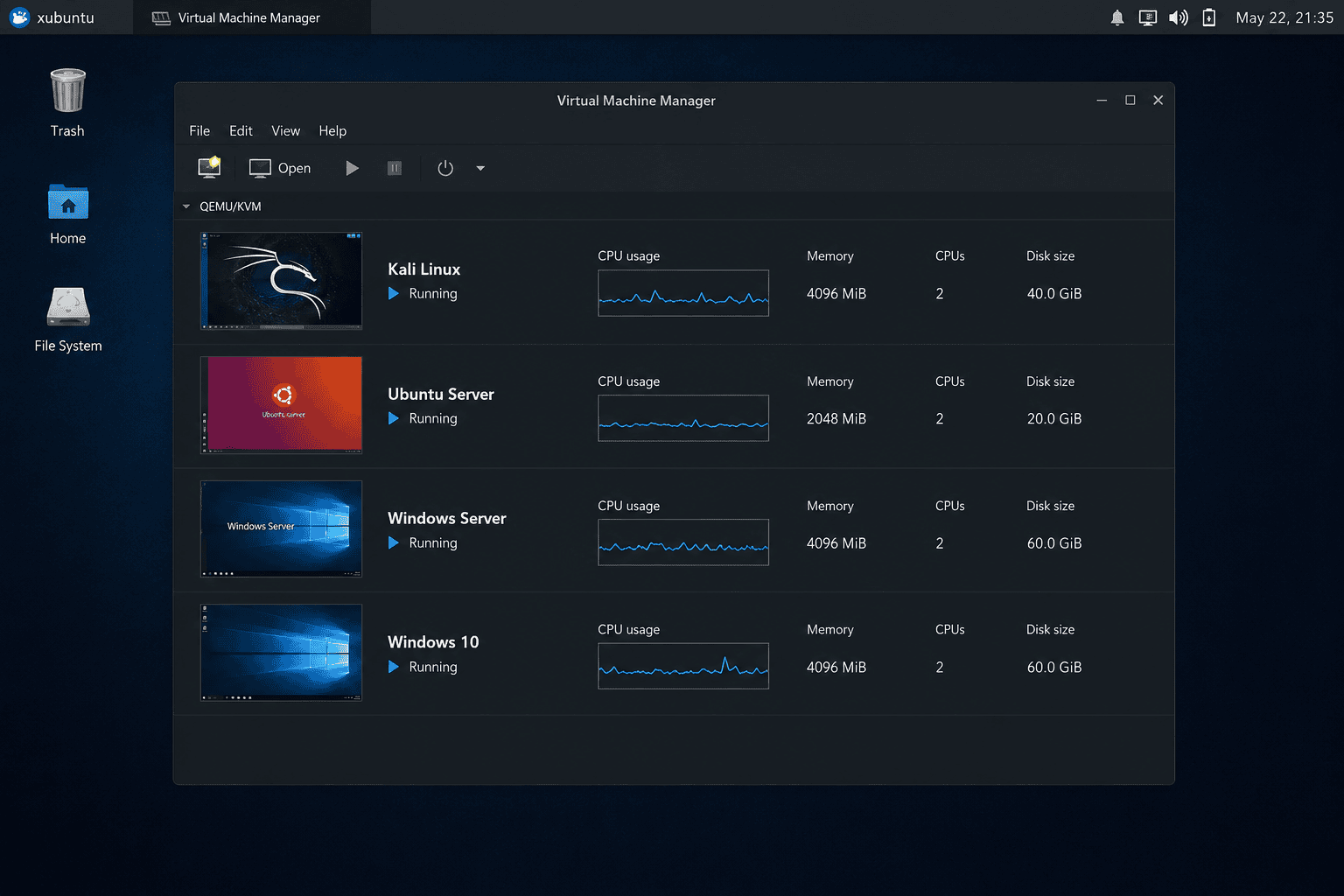
Task: Click the Windows 10 VM name
Action: click(433, 642)
